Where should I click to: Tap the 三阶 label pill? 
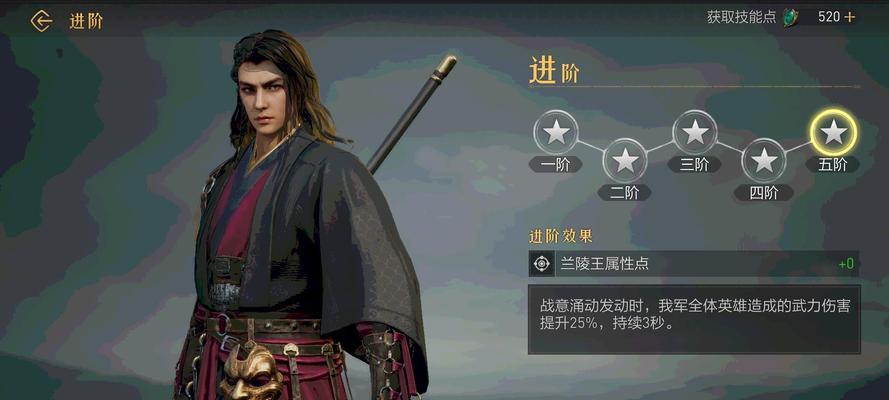click(x=694, y=164)
